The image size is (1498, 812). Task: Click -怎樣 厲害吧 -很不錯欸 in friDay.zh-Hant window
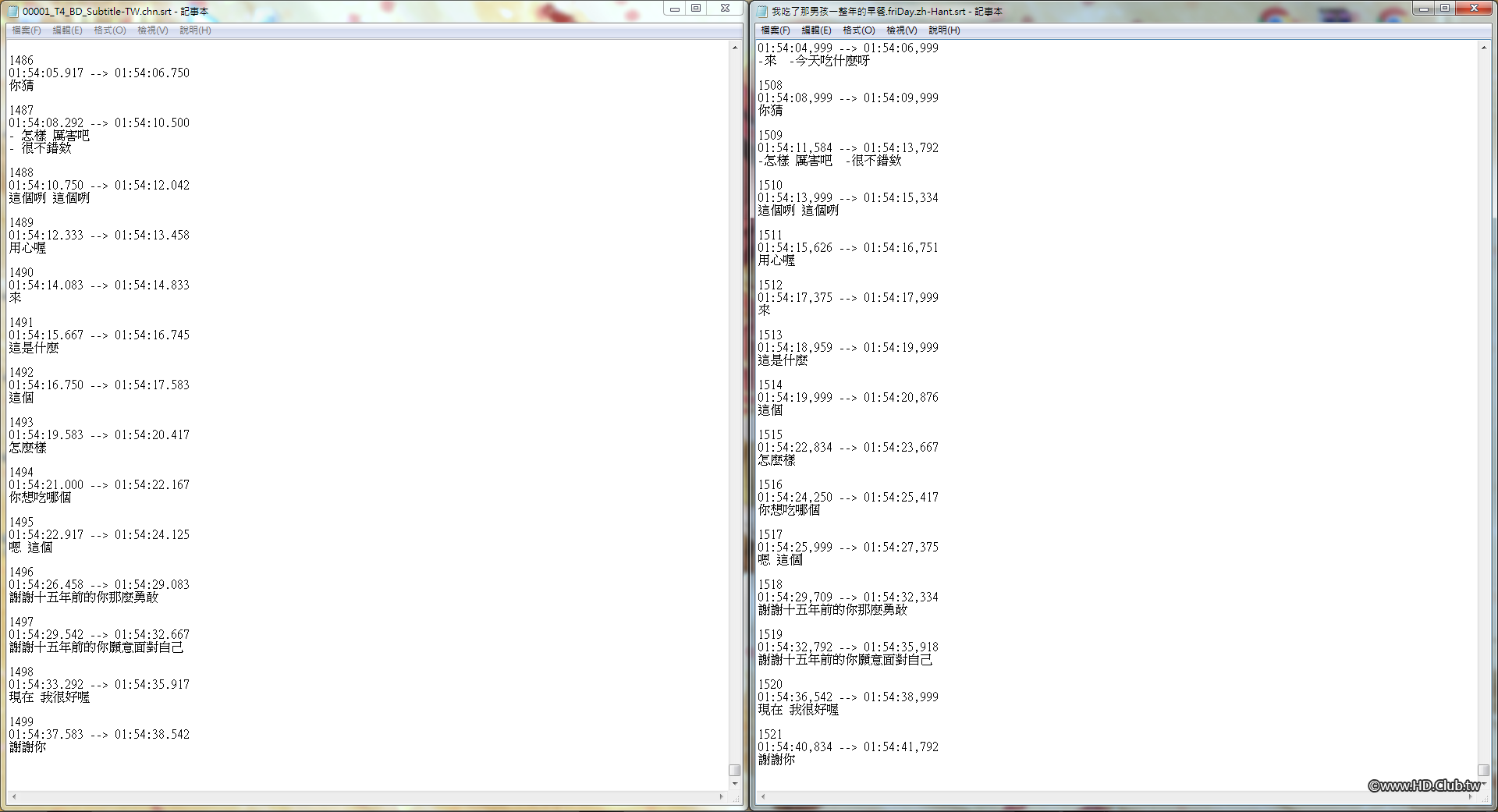pyautogui.click(x=829, y=160)
